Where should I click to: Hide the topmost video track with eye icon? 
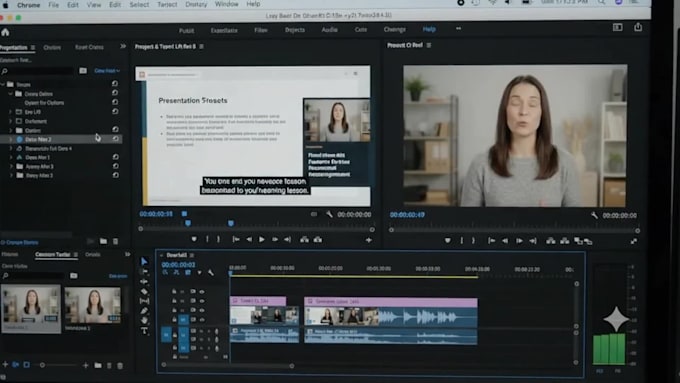pyautogui.click(x=202, y=291)
